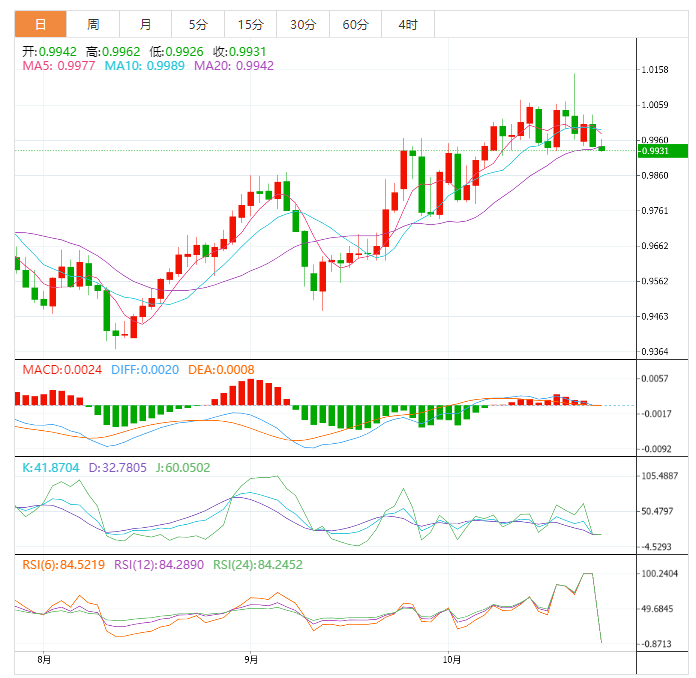696x678 pixels.
Task: Click the 1.0059 price axis label
Action: point(655,105)
